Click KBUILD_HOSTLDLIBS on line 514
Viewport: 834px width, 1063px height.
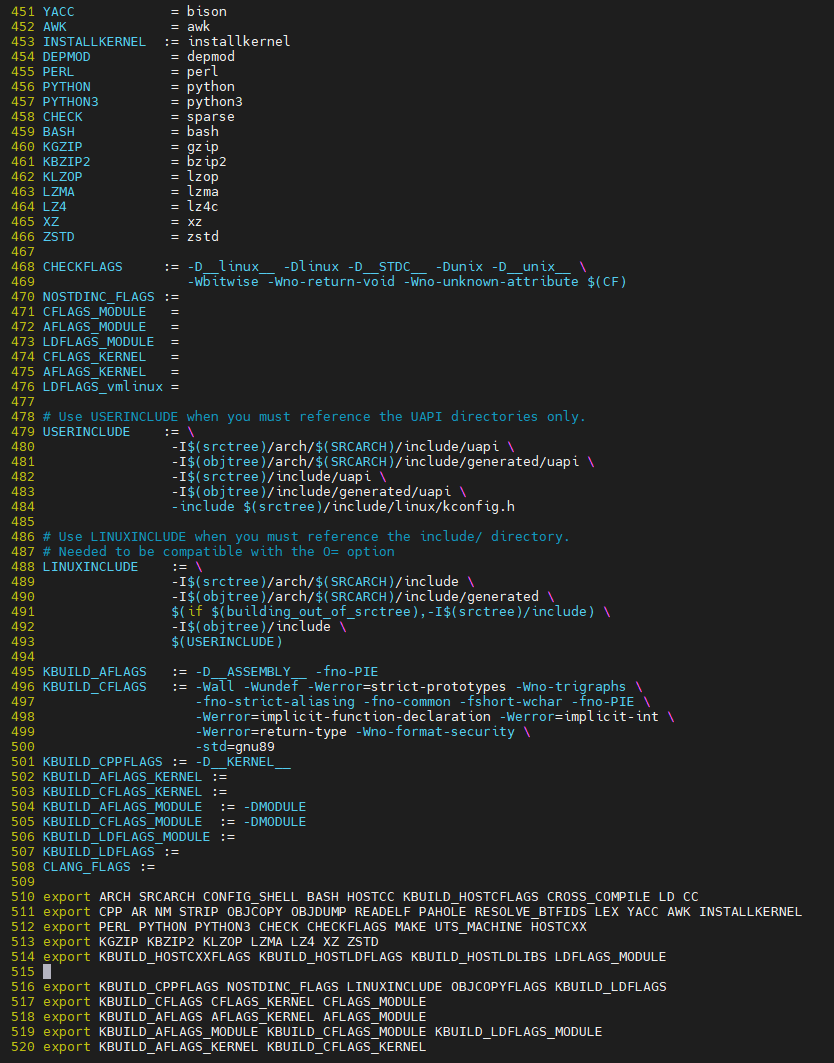pyautogui.click(x=479, y=957)
